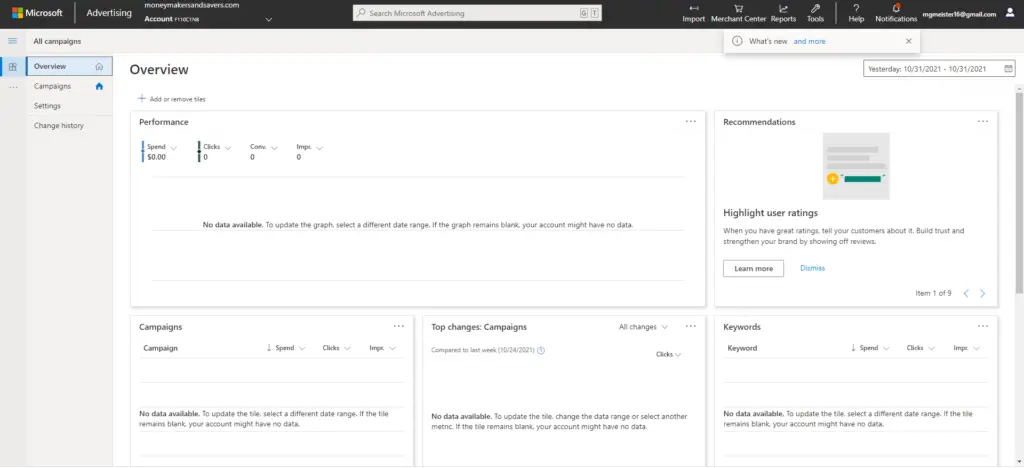The width and height of the screenshot is (1024, 468).
Task: Open the Yesterday date range picker
Action: (939, 69)
